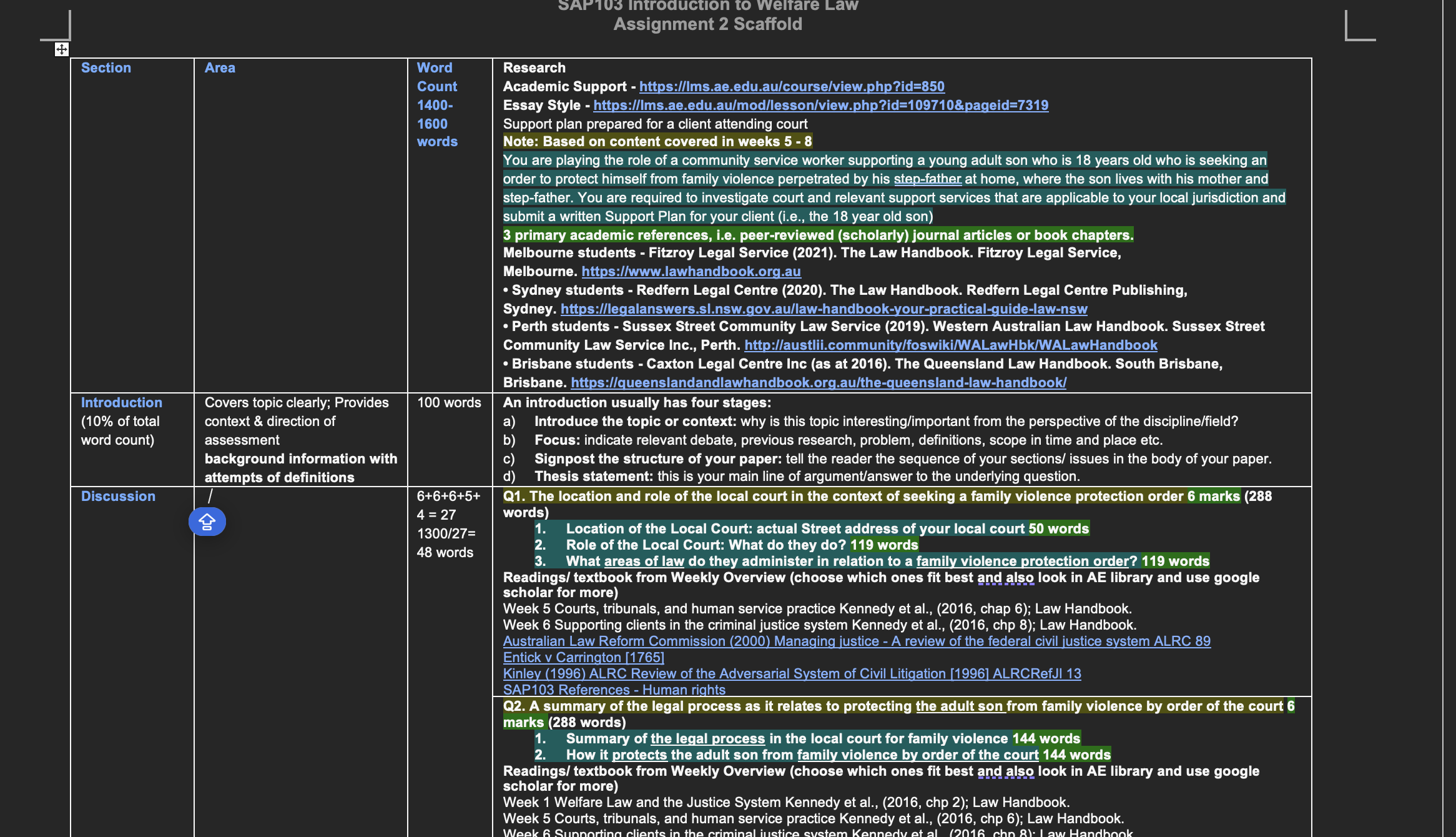1456x837 pixels.
Task: Open the Queensland Law Handbook link
Action: (818, 383)
